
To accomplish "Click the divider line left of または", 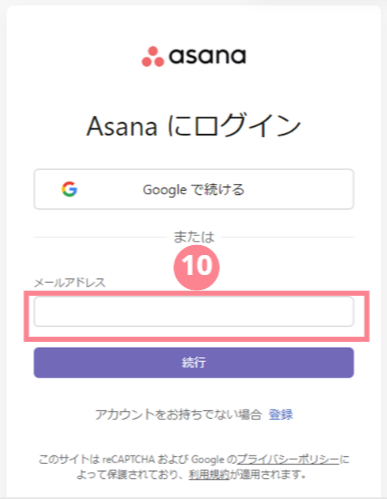I will (100, 237).
